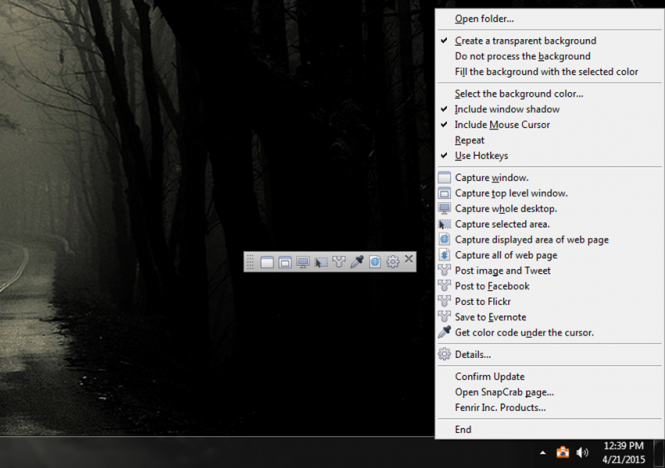Click Post to Flickr menu entry

click(548, 302)
